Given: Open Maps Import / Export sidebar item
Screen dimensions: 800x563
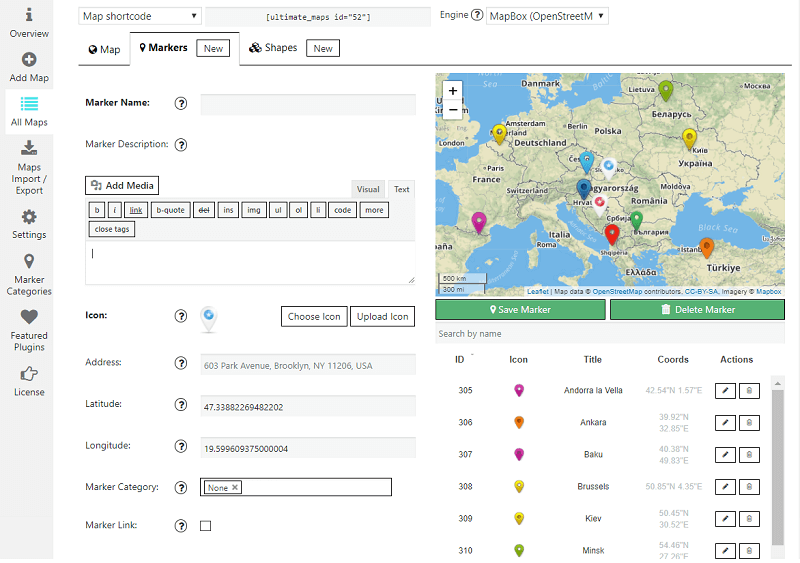Looking at the screenshot, I should tap(29, 165).
